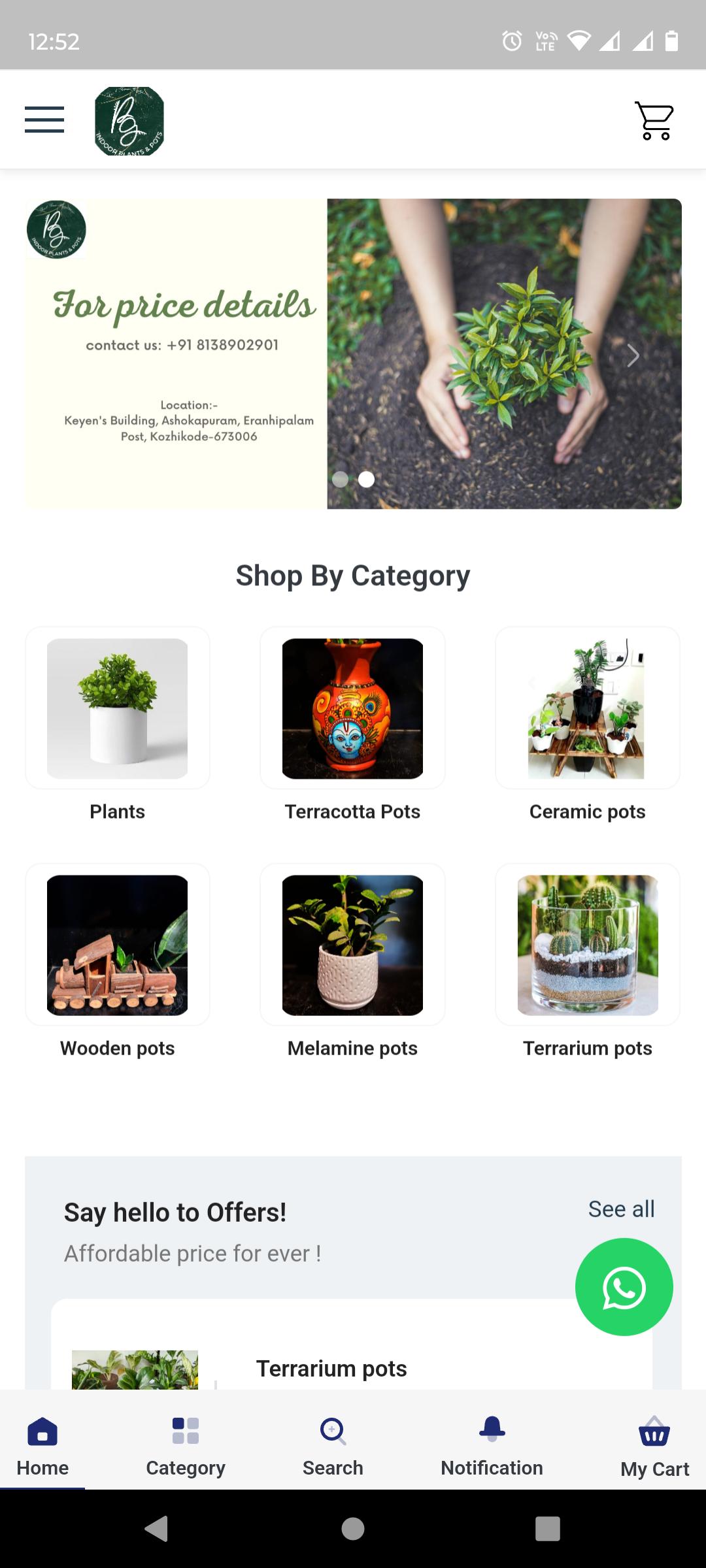706x1568 pixels.
Task: Open the Terrarium pots category
Action: pyautogui.click(x=588, y=962)
